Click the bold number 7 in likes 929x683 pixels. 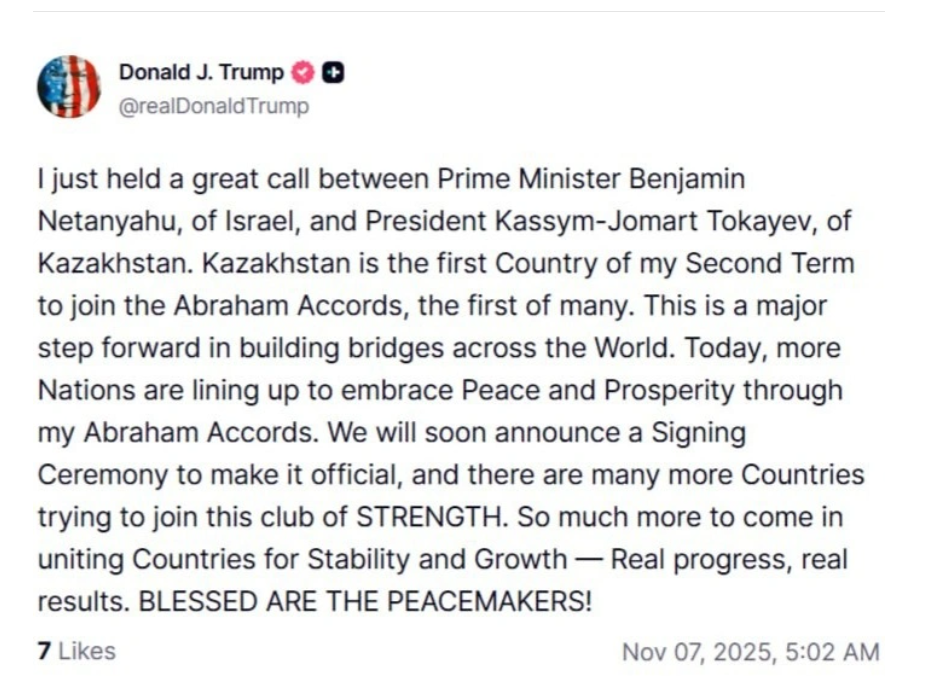(x=44, y=651)
